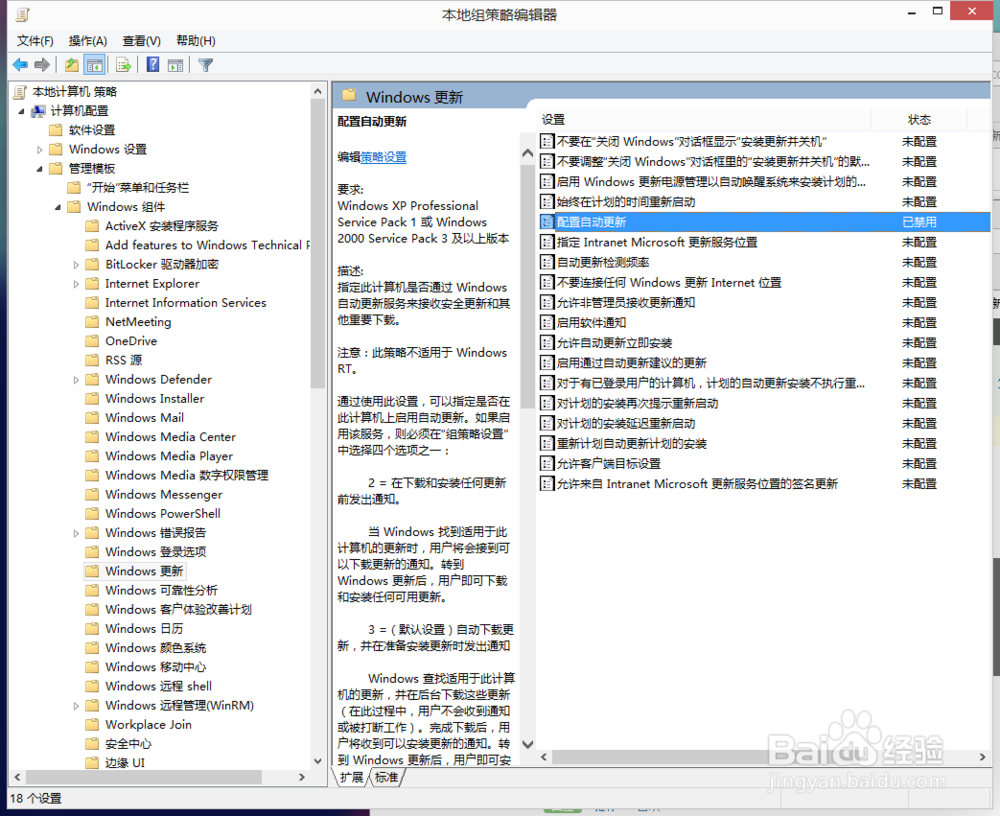Toggle the Show/Hide action pane icon
Screen dimensions: 1000x816
point(175,65)
